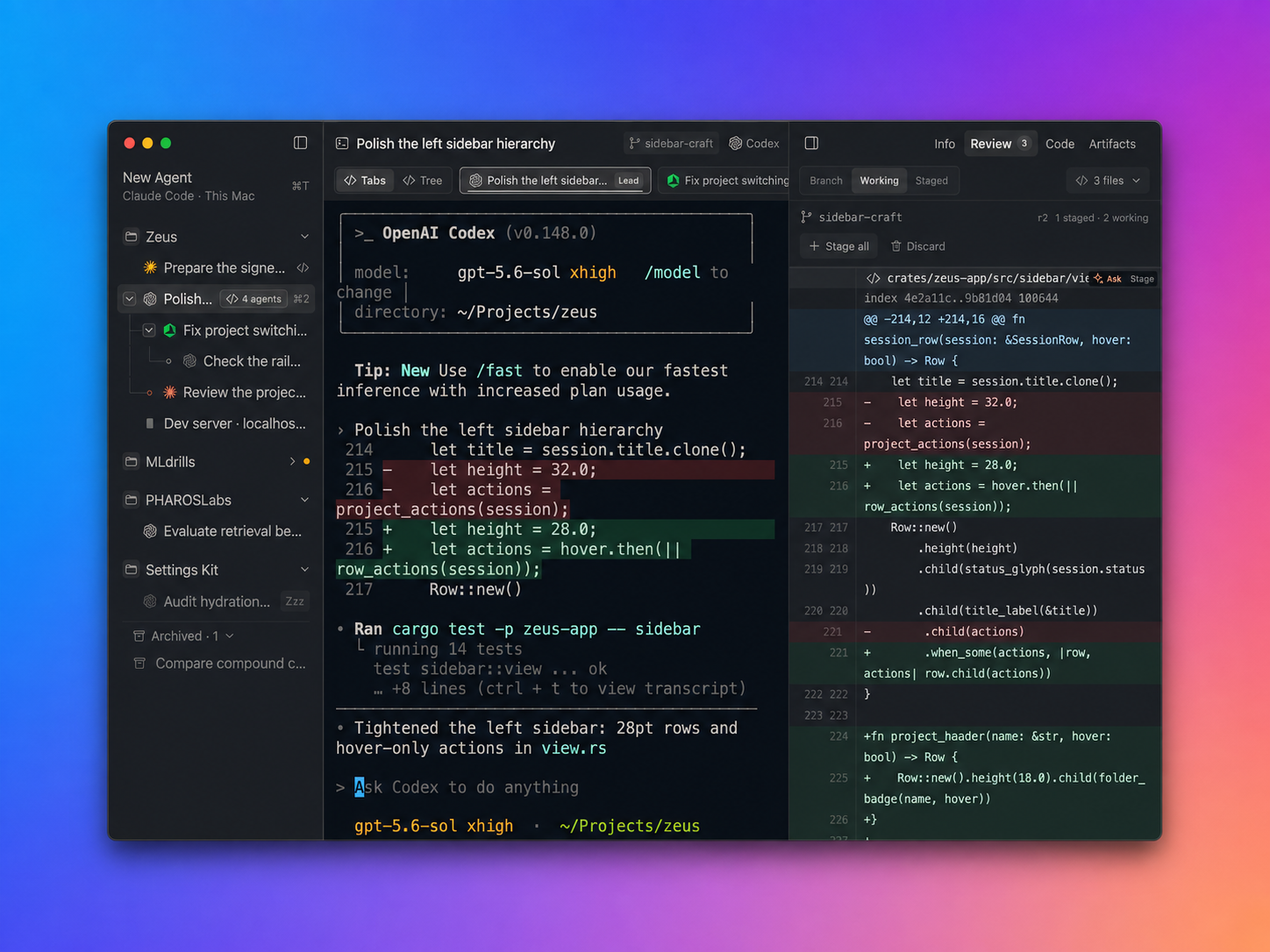Click the archive icon on Compare compound c...
The width and height of the screenshot is (1270, 952).
pos(139,664)
